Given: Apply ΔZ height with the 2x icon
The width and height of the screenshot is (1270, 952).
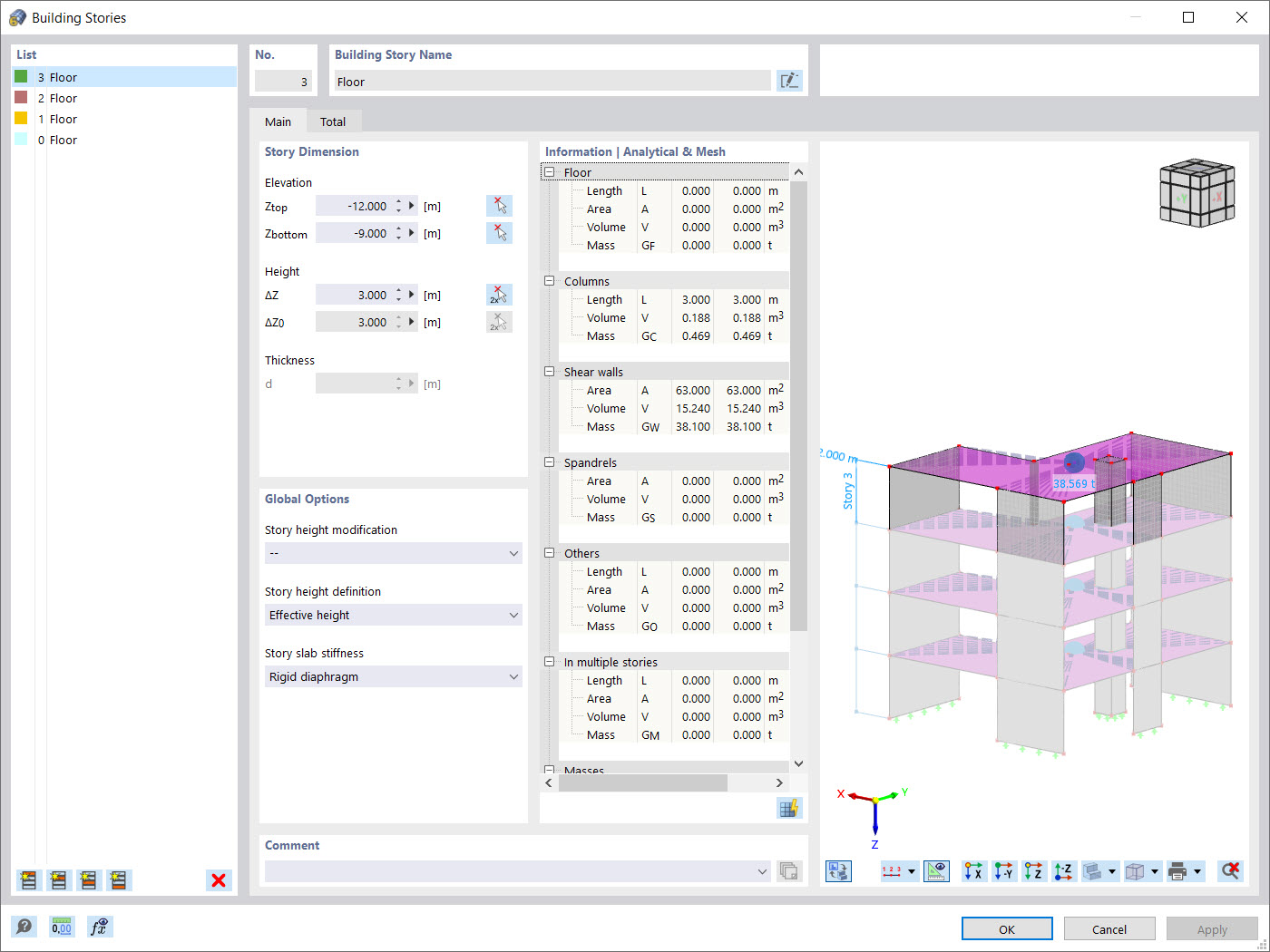Looking at the screenshot, I should click(499, 294).
